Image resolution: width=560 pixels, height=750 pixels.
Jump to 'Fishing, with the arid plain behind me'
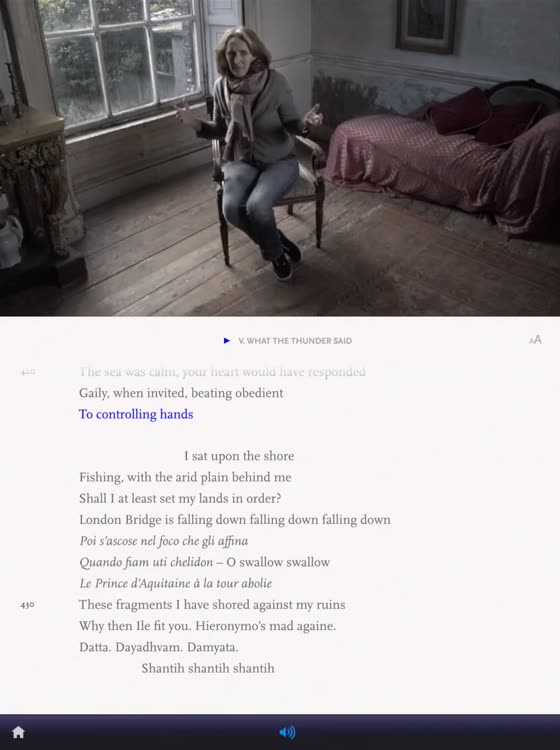(186, 477)
